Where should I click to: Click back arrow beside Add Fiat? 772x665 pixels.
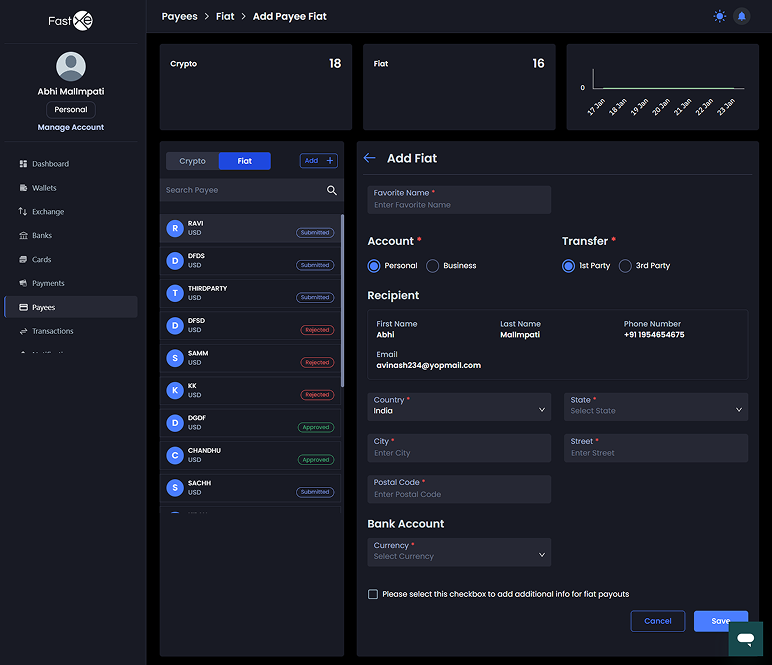370,158
